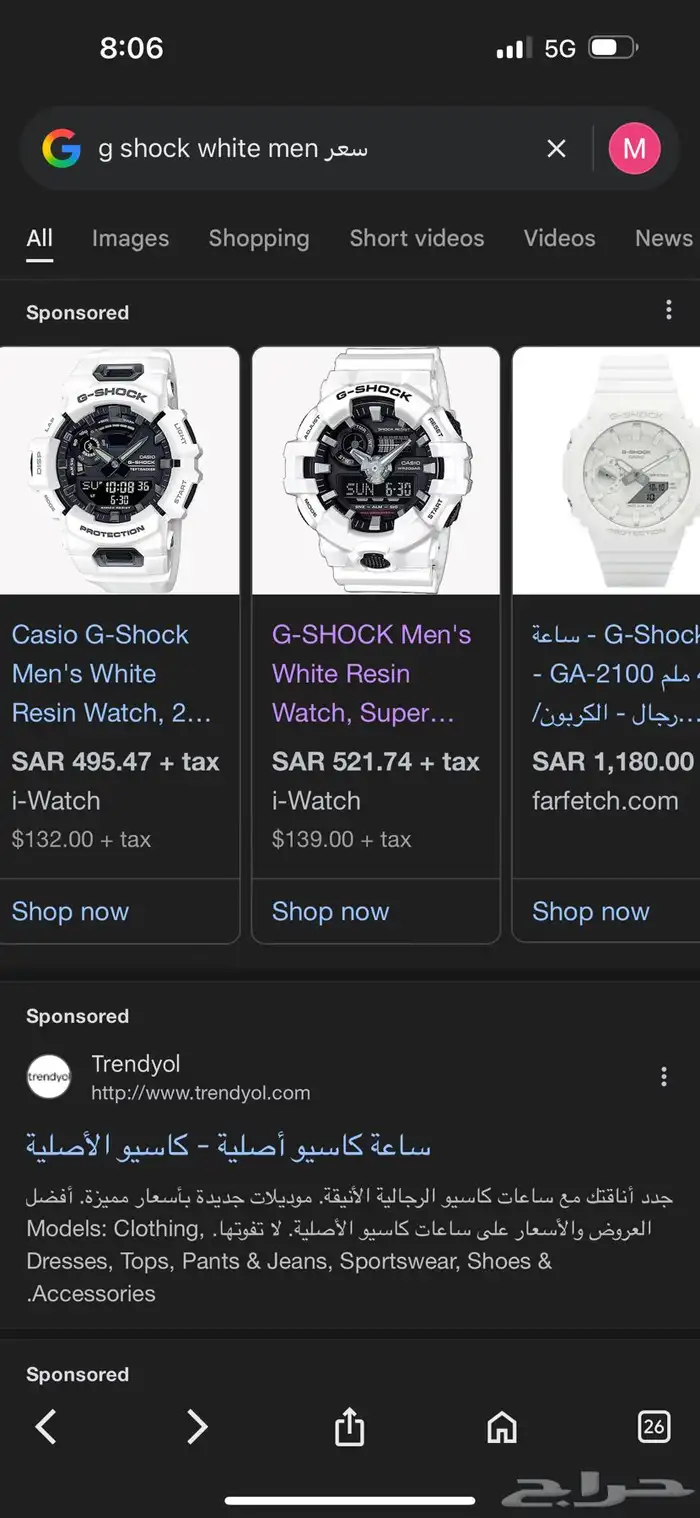Select the Videos tab
Image resolution: width=700 pixels, height=1518 pixels.
(559, 238)
